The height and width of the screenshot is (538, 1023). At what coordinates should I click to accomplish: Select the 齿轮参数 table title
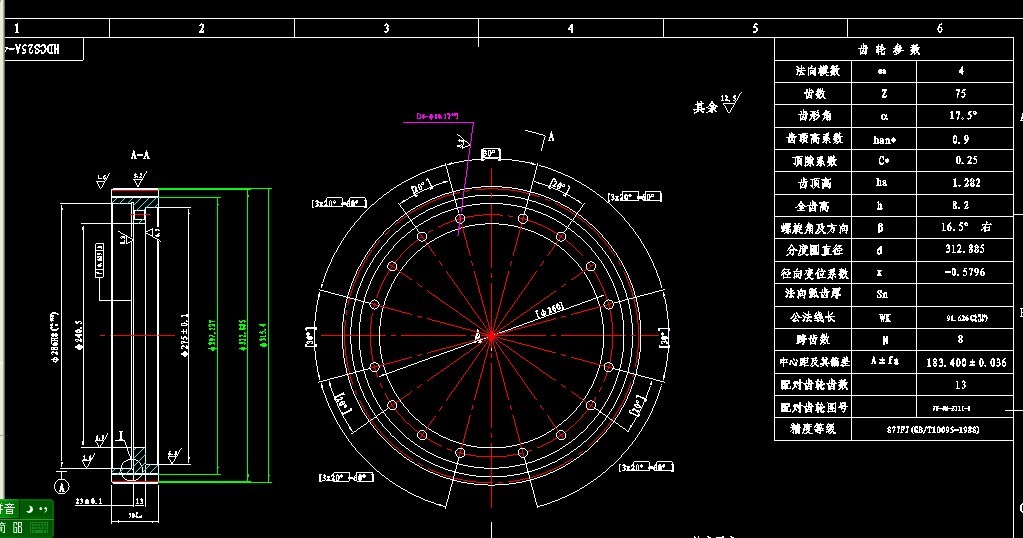[x=889, y=50]
